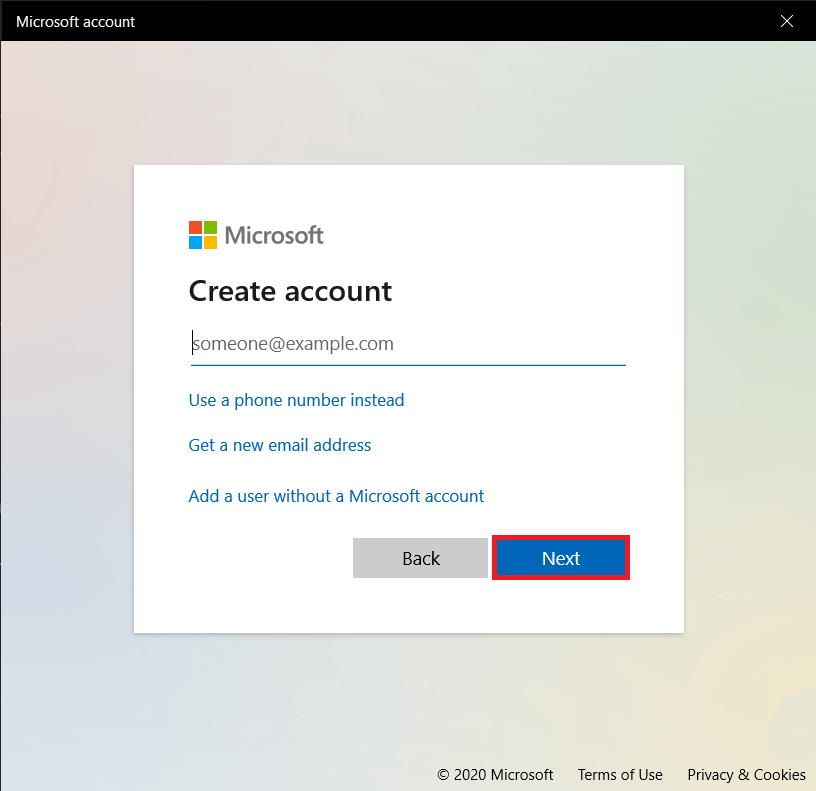Screen dimensions: 816x791
Task: Click the Microsoft wordmark beside the logo
Action: [274, 235]
